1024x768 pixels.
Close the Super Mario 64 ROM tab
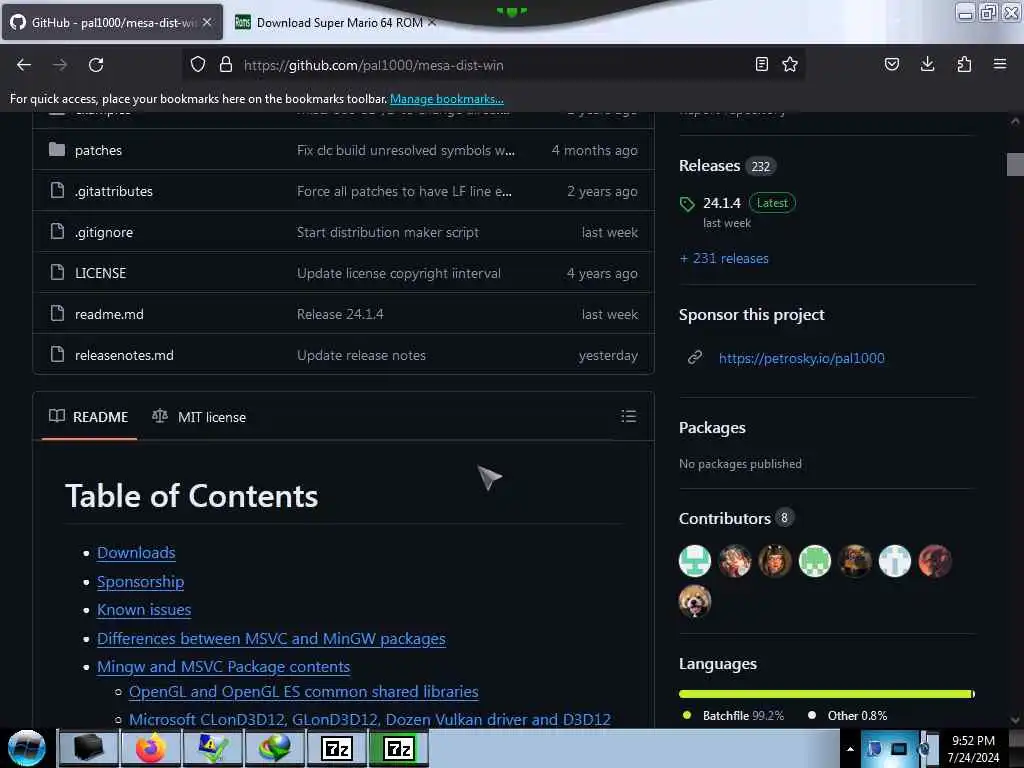pos(432,22)
